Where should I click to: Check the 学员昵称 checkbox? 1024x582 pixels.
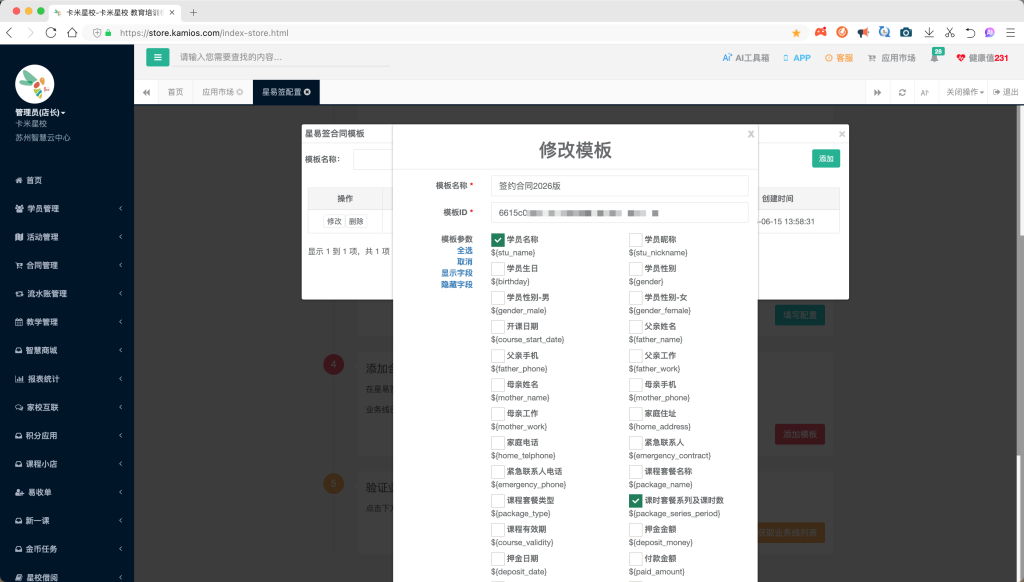[635, 240]
